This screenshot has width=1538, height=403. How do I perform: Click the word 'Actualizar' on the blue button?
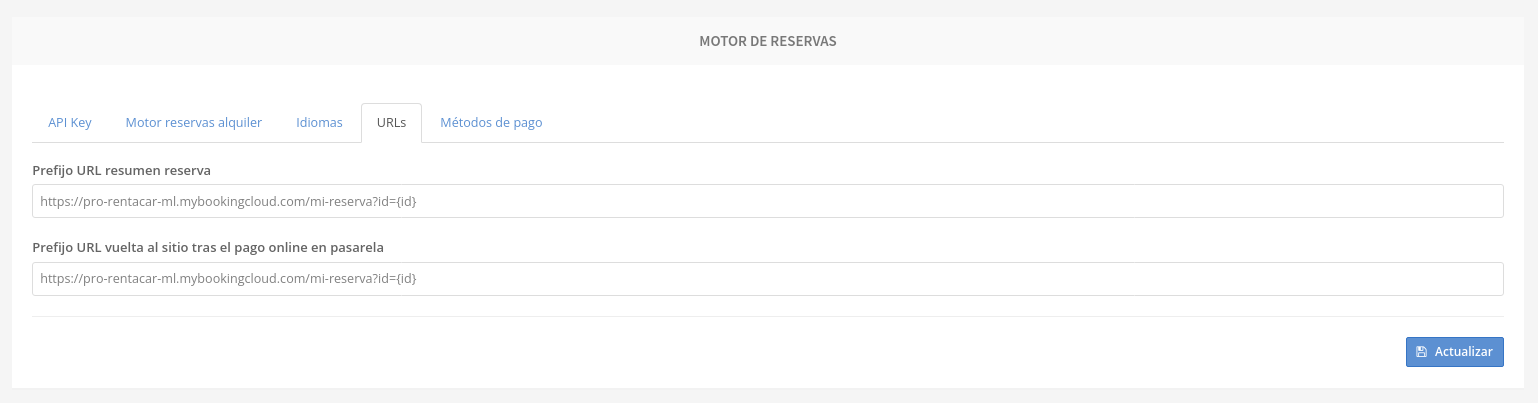[1464, 352]
